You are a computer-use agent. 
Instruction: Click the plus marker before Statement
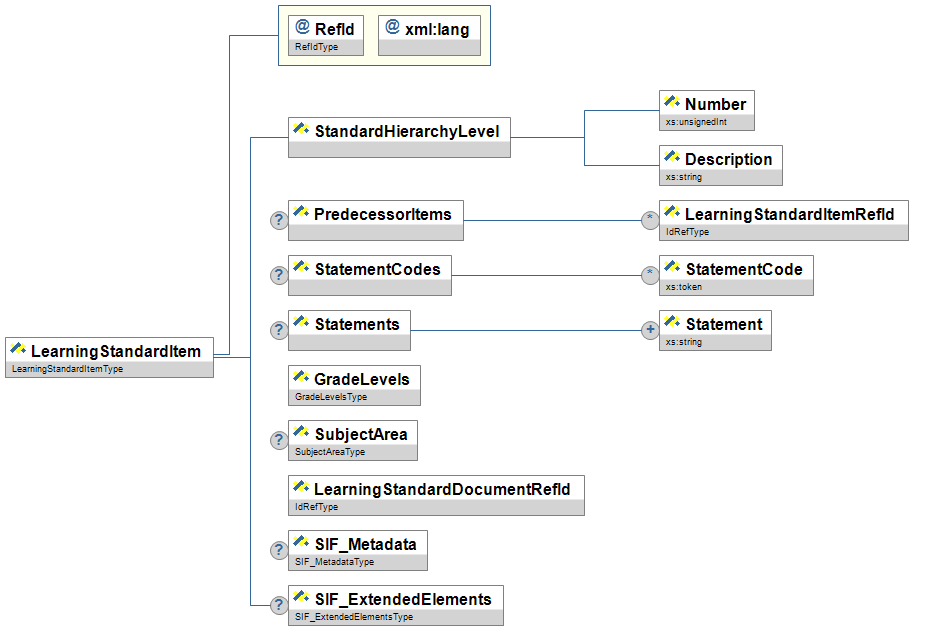click(650, 331)
